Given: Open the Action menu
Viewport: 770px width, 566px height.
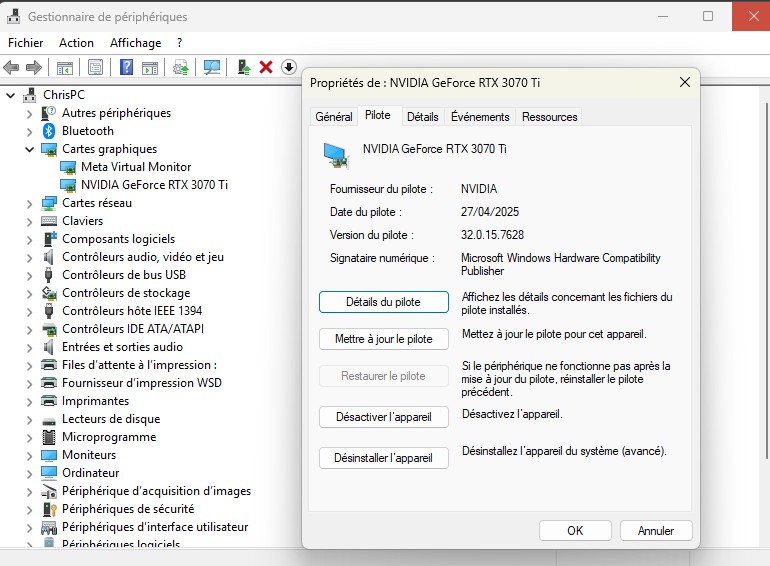Looking at the screenshot, I should [x=76, y=43].
